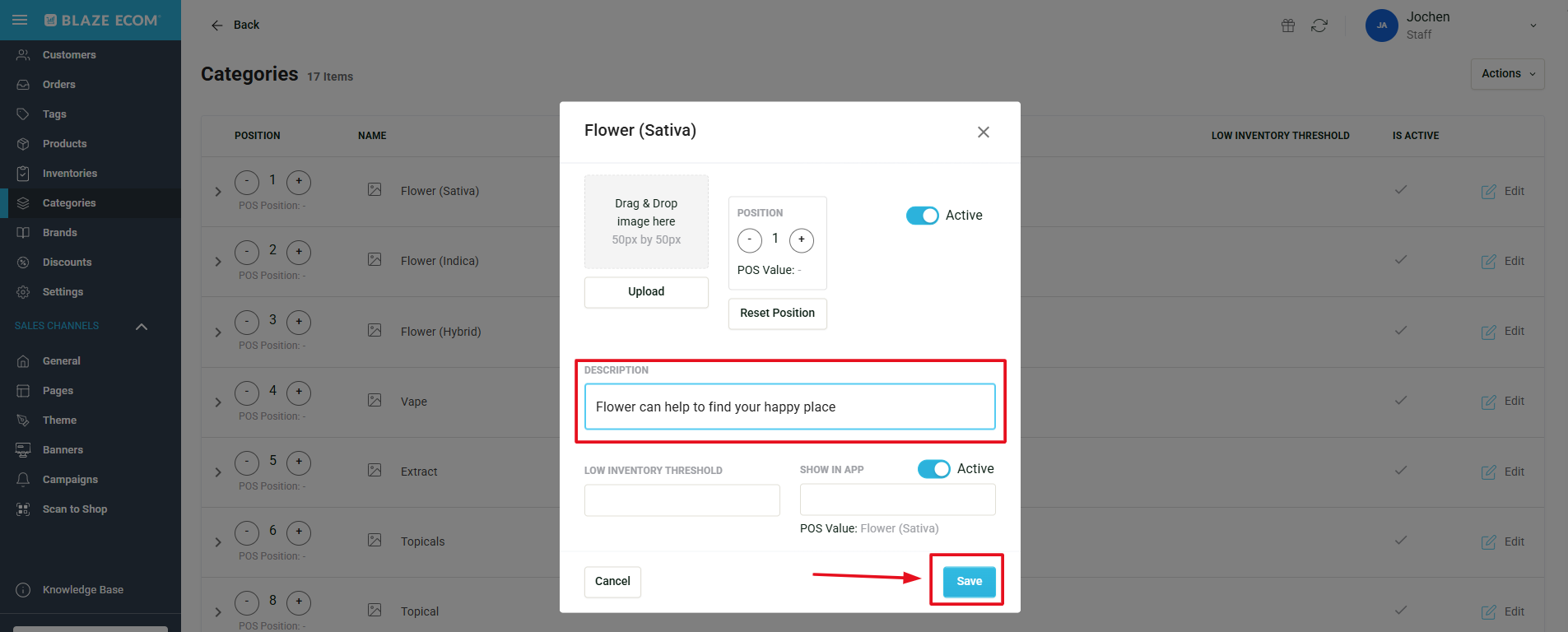Open the Jochen user dropdown
Image resolution: width=1568 pixels, height=632 pixels.
click(x=1533, y=26)
